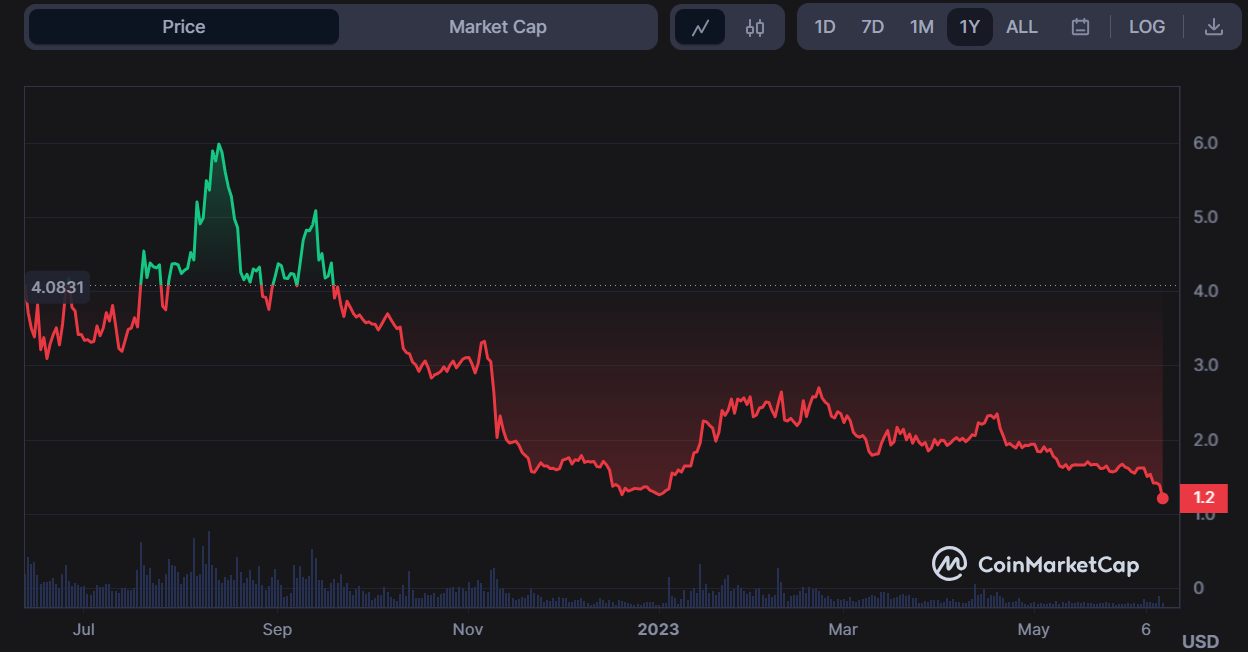
Task: Open the calendar date range picker
Action: [x=1080, y=27]
